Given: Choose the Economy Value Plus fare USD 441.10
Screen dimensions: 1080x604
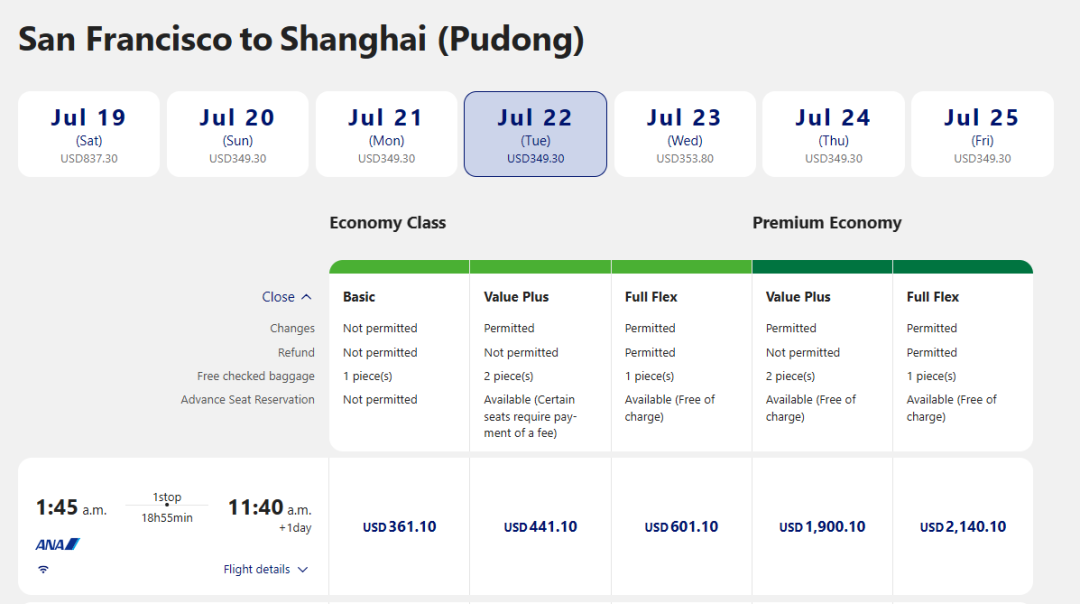Looking at the screenshot, I should click(x=540, y=527).
